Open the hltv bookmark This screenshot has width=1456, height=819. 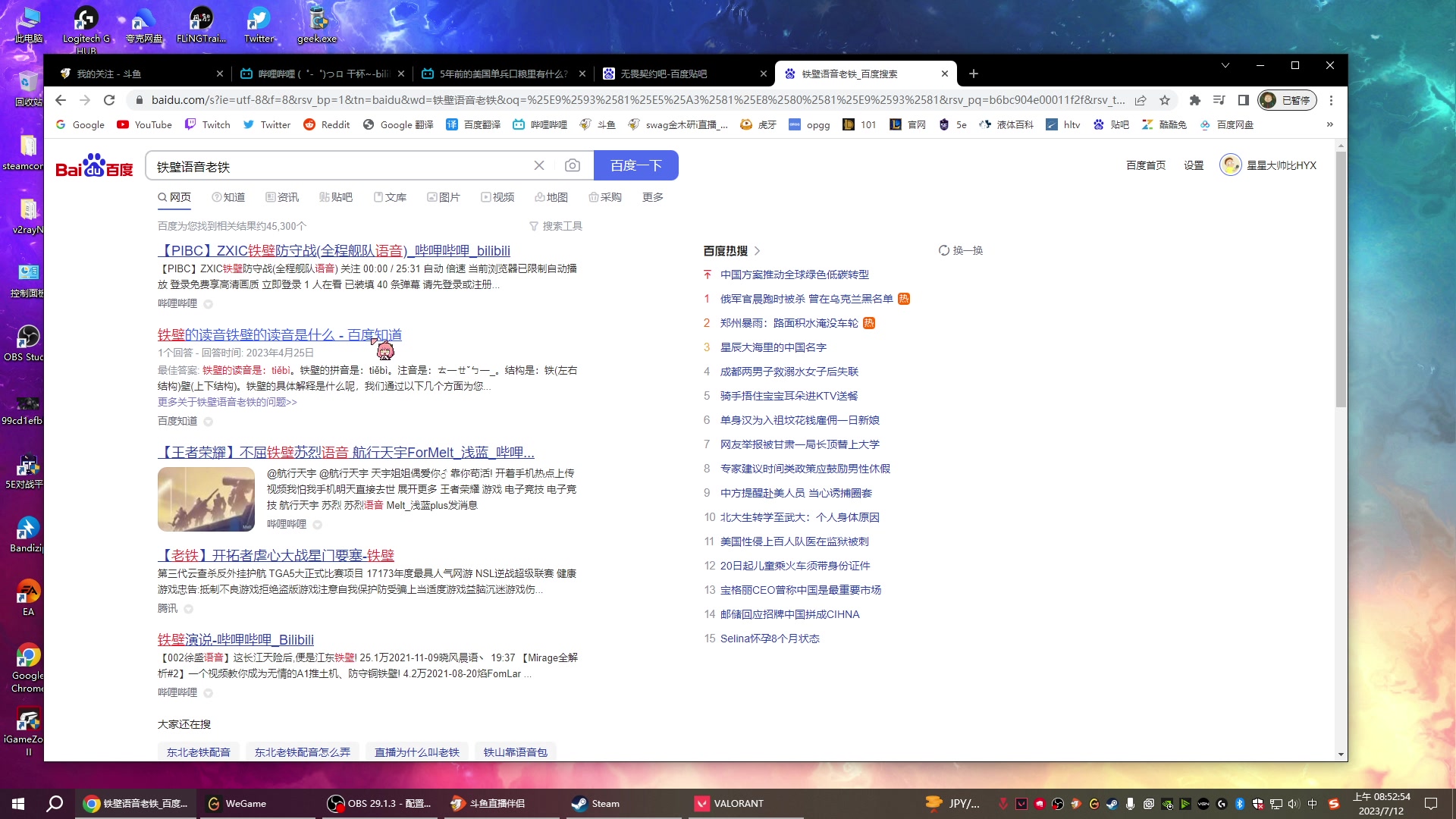pos(1063,124)
